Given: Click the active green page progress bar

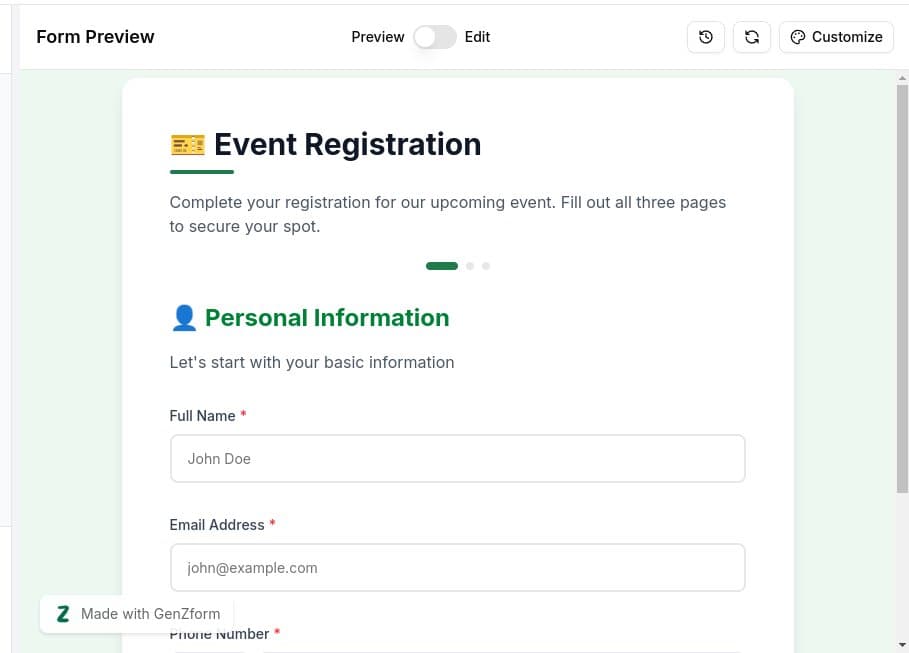Looking at the screenshot, I should [x=441, y=266].
